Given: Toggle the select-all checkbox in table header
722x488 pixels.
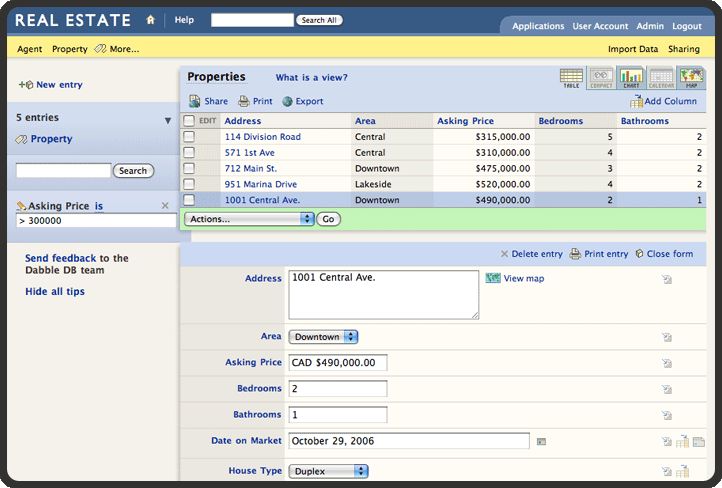Looking at the screenshot, I should pyautogui.click(x=189, y=121).
